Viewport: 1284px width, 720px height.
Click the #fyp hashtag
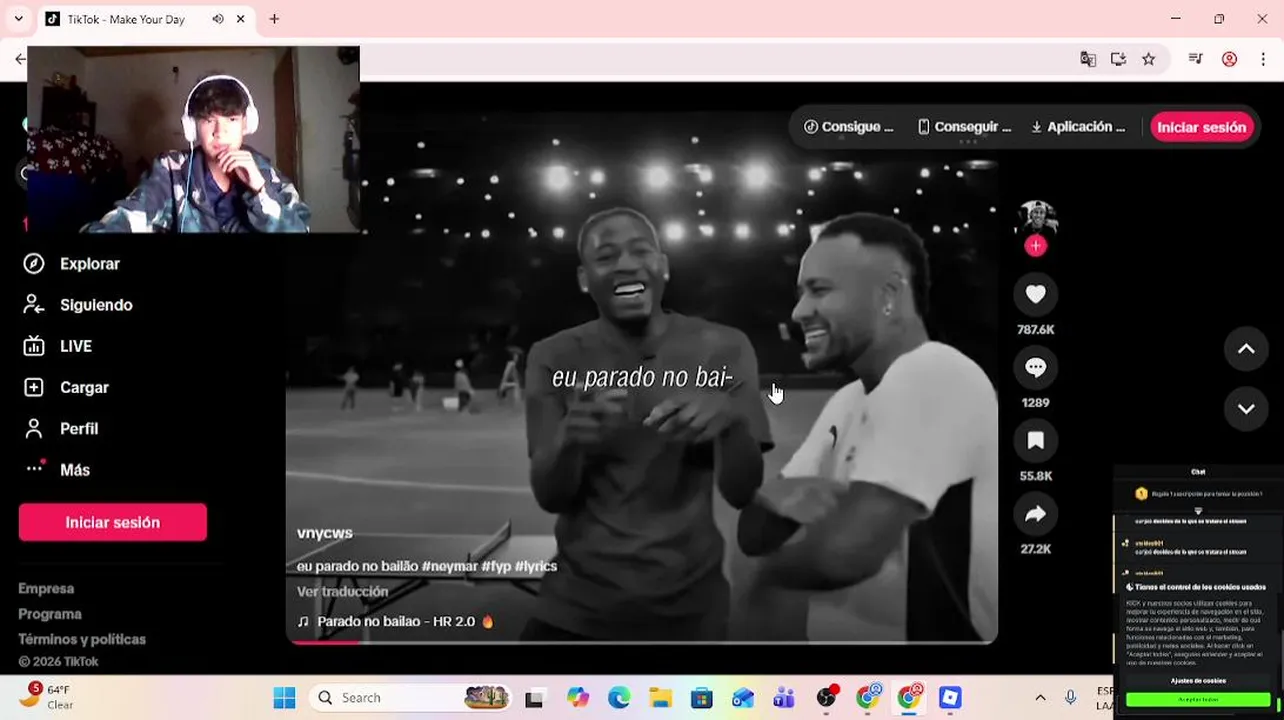tap(496, 566)
